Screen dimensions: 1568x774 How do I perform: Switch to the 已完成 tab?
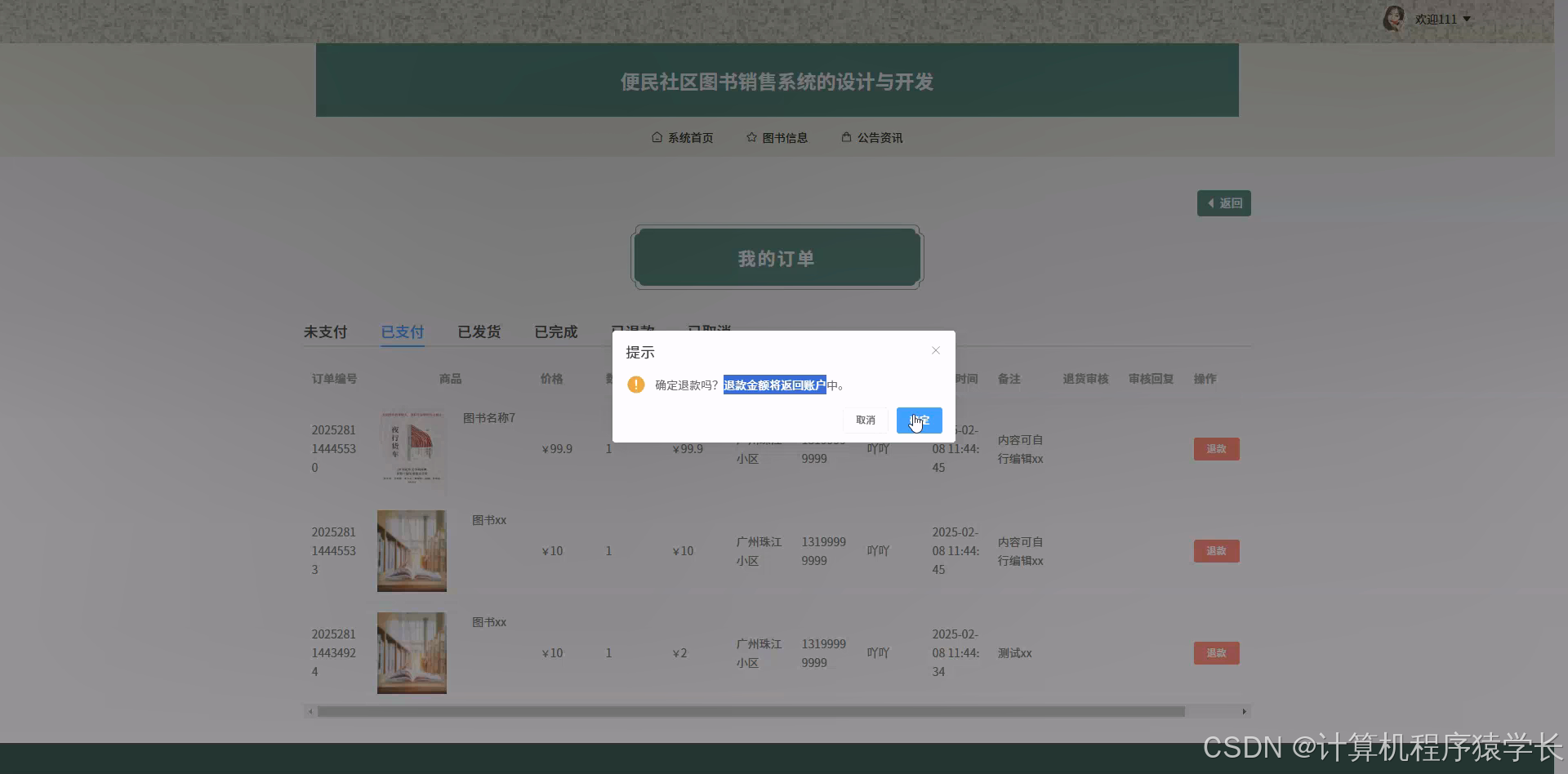click(556, 331)
